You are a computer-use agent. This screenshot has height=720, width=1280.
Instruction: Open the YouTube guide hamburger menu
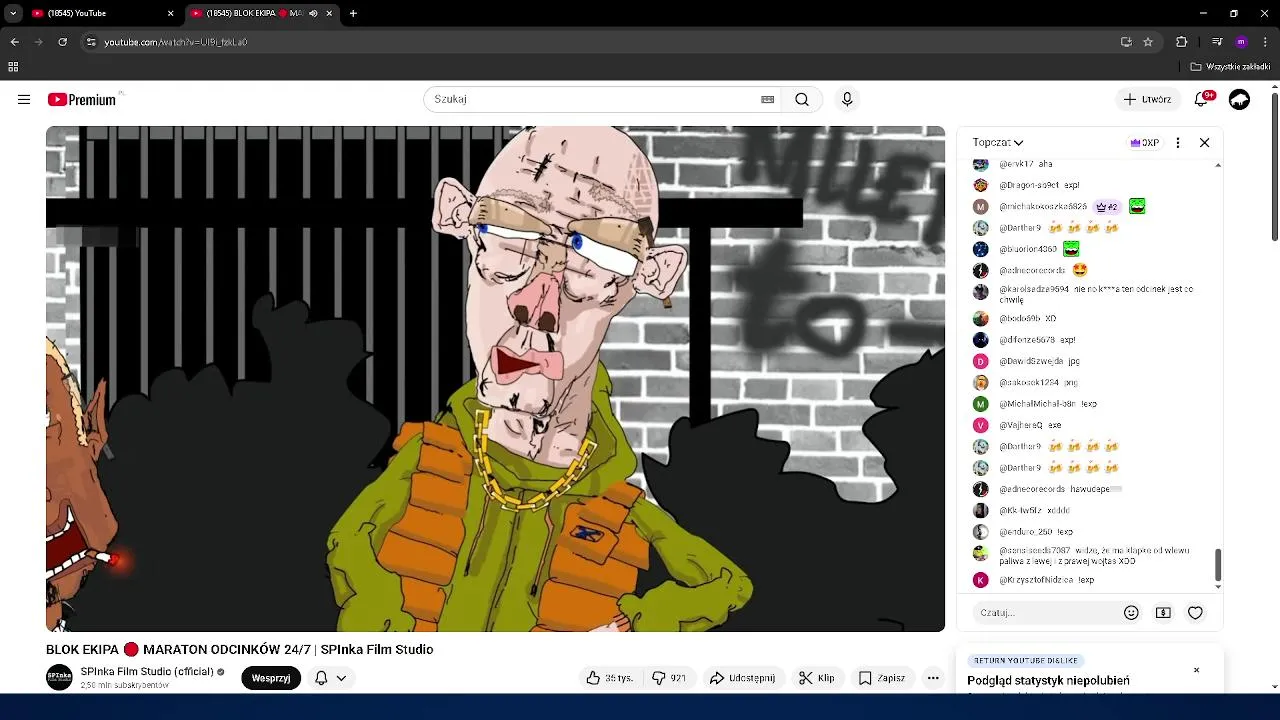(24, 99)
